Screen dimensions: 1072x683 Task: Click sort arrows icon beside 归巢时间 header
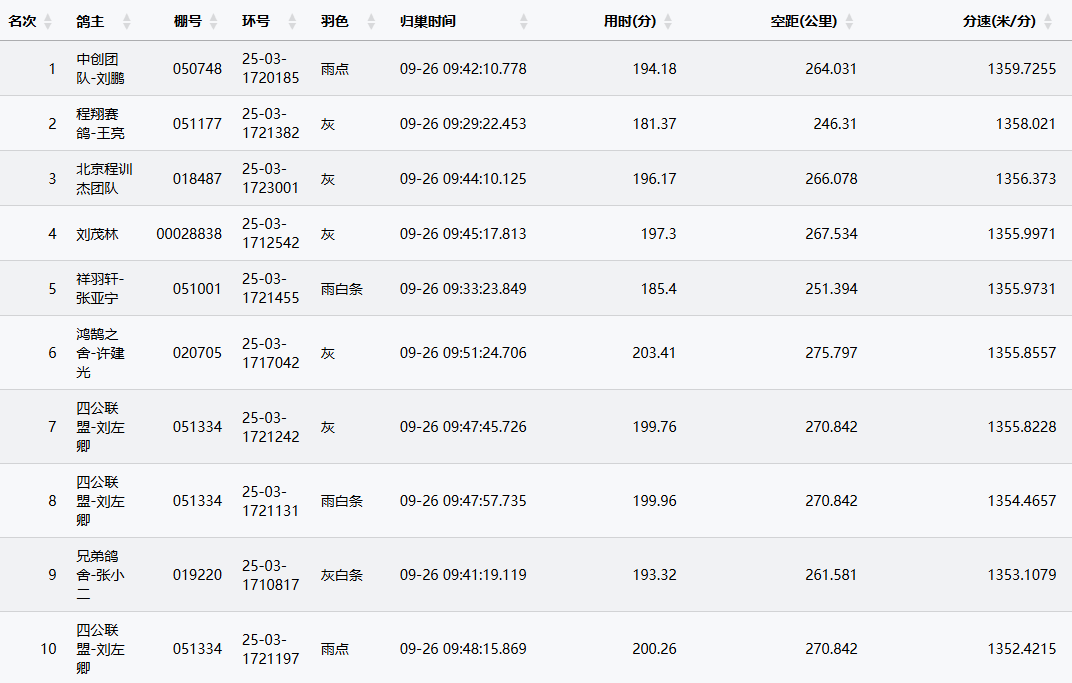[523, 21]
